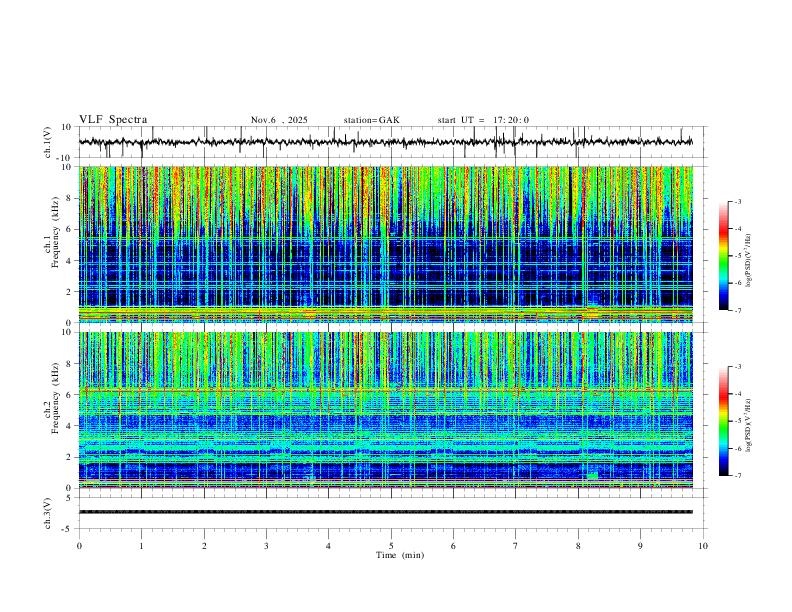Click time axis tick label '4'
Image resolution: width=792 pixels, height=612 pixels.
[328, 546]
